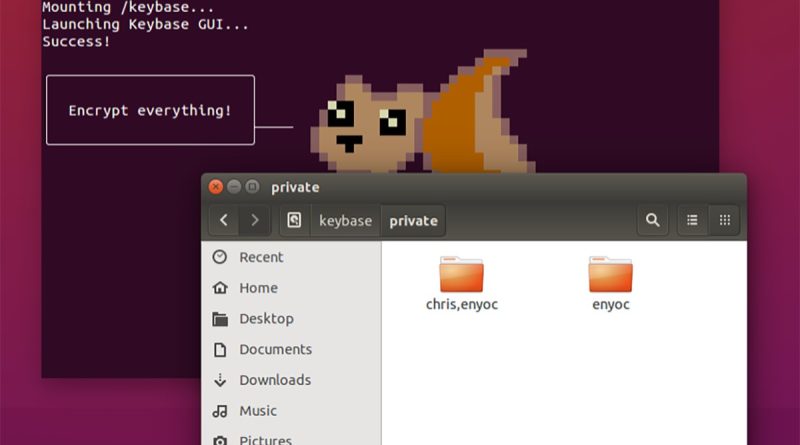The width and height of the screenshot is (800, 445).
Task: Click the Home house icon
Action: pyautogui.click(x=220, y=288)
